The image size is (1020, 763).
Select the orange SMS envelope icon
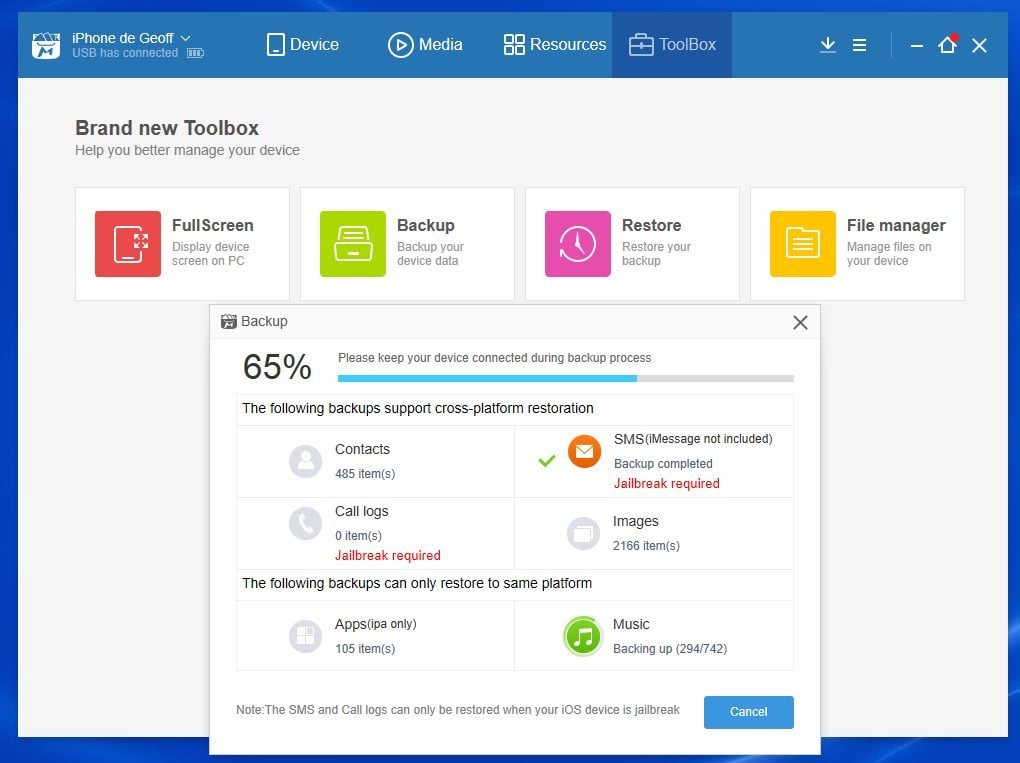pos(584,452)
